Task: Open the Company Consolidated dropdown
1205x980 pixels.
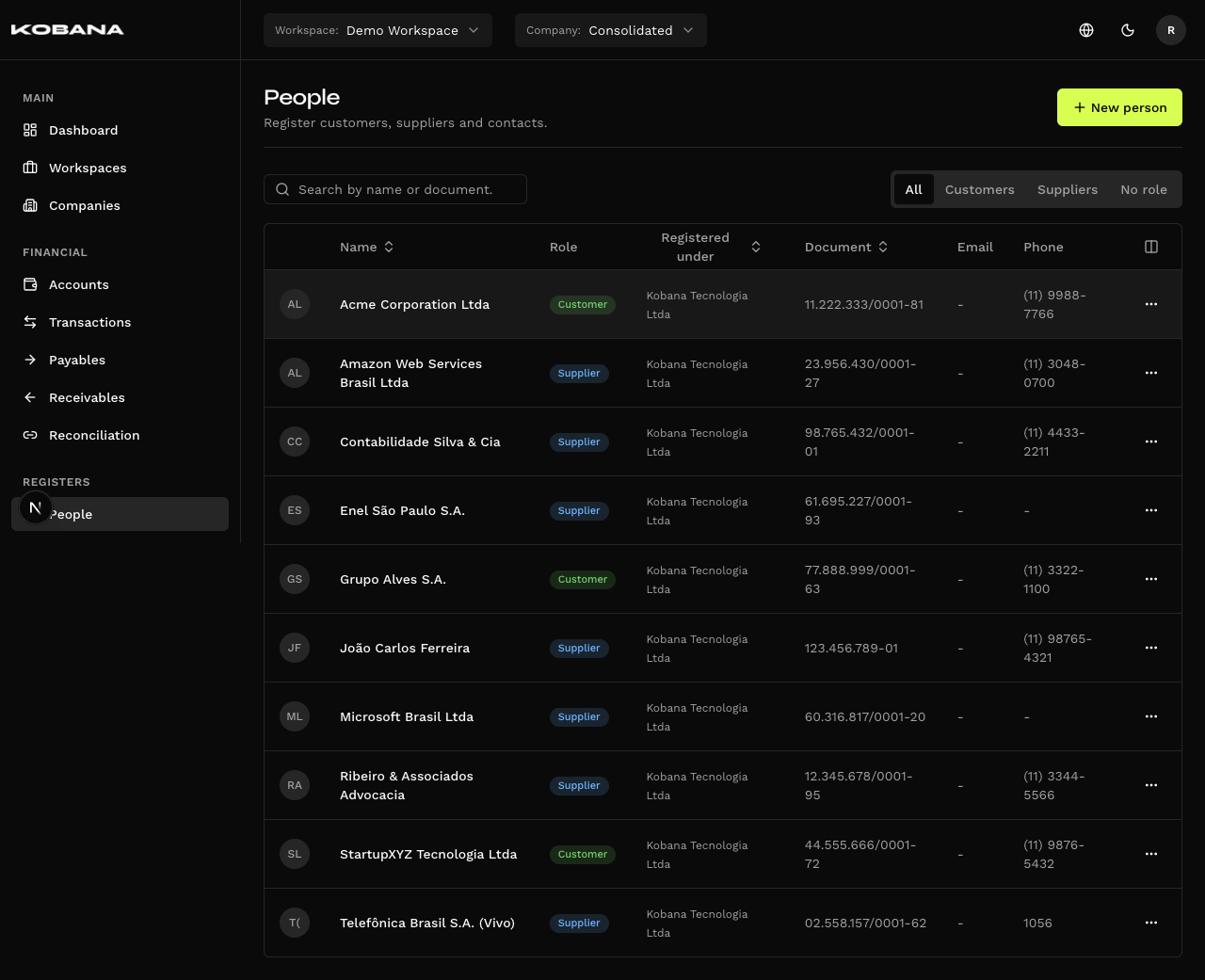Action: coord(611,30)
